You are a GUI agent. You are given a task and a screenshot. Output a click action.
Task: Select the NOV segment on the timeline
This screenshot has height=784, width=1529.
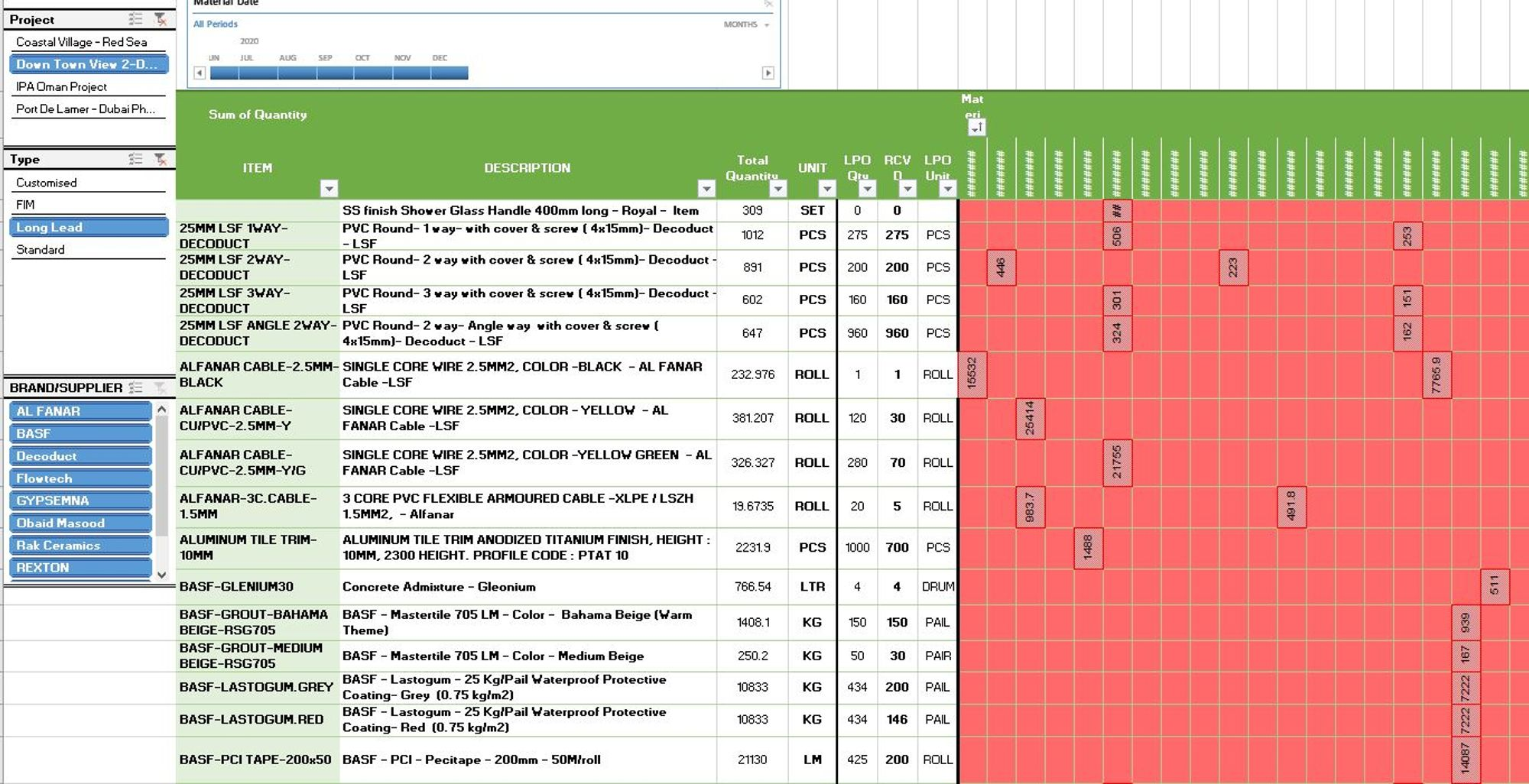click(412, 73)
